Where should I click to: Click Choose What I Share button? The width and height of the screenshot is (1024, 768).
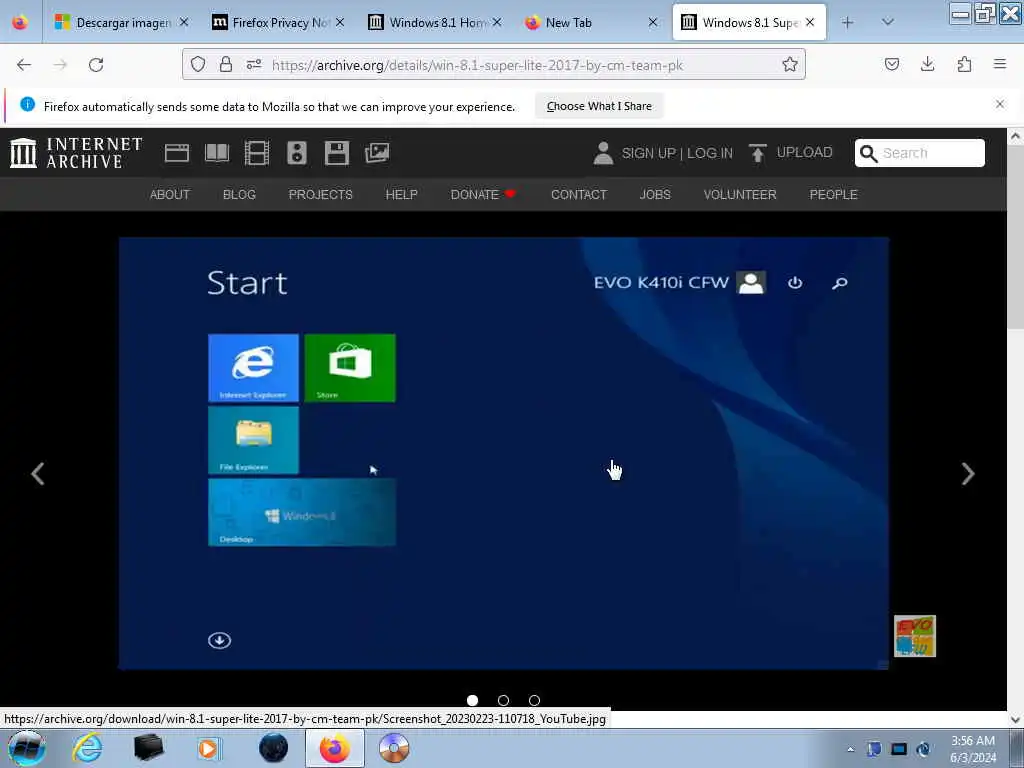[x=599, y=106]
